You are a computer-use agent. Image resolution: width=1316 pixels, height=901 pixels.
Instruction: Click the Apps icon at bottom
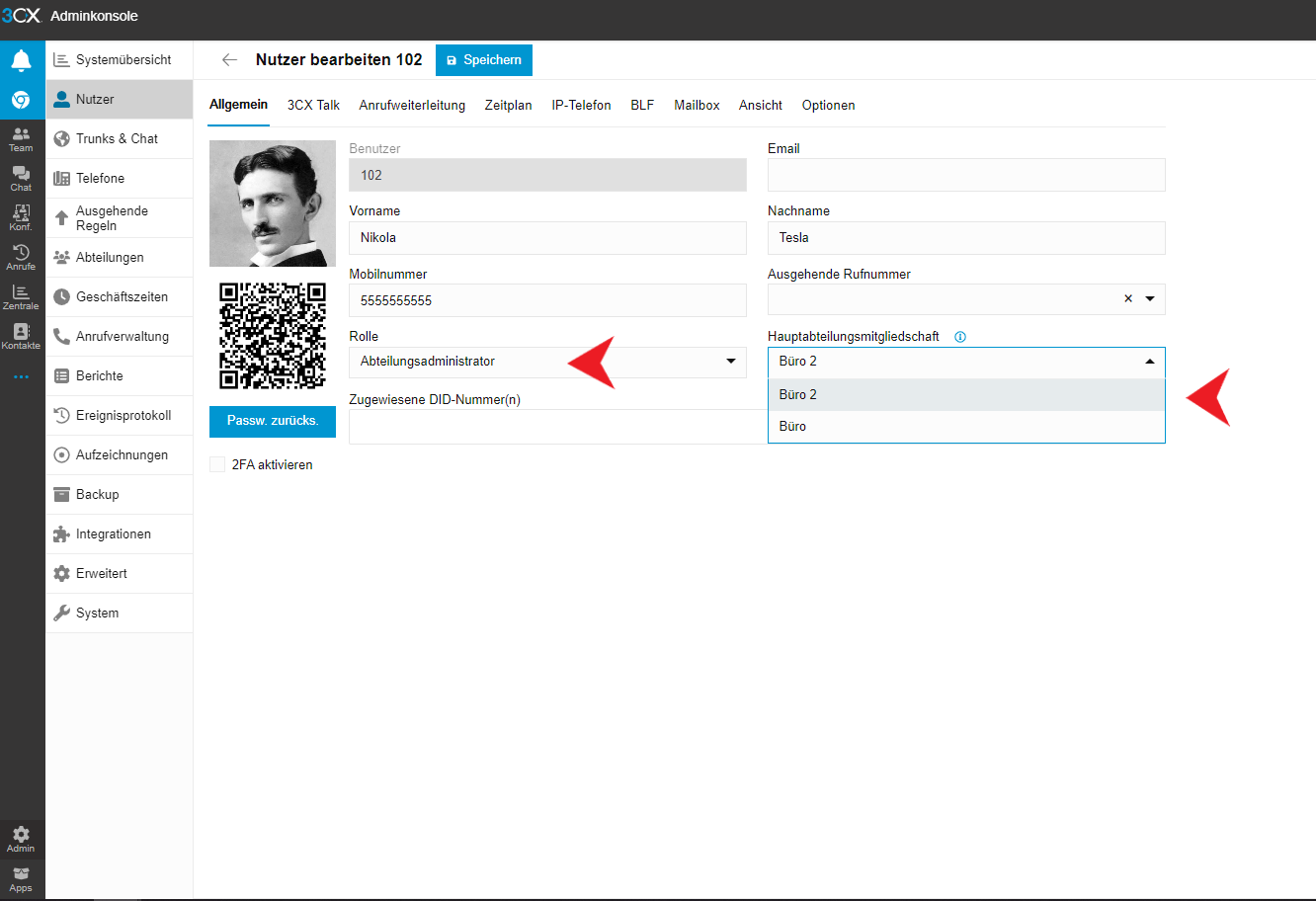pos(21,878)
